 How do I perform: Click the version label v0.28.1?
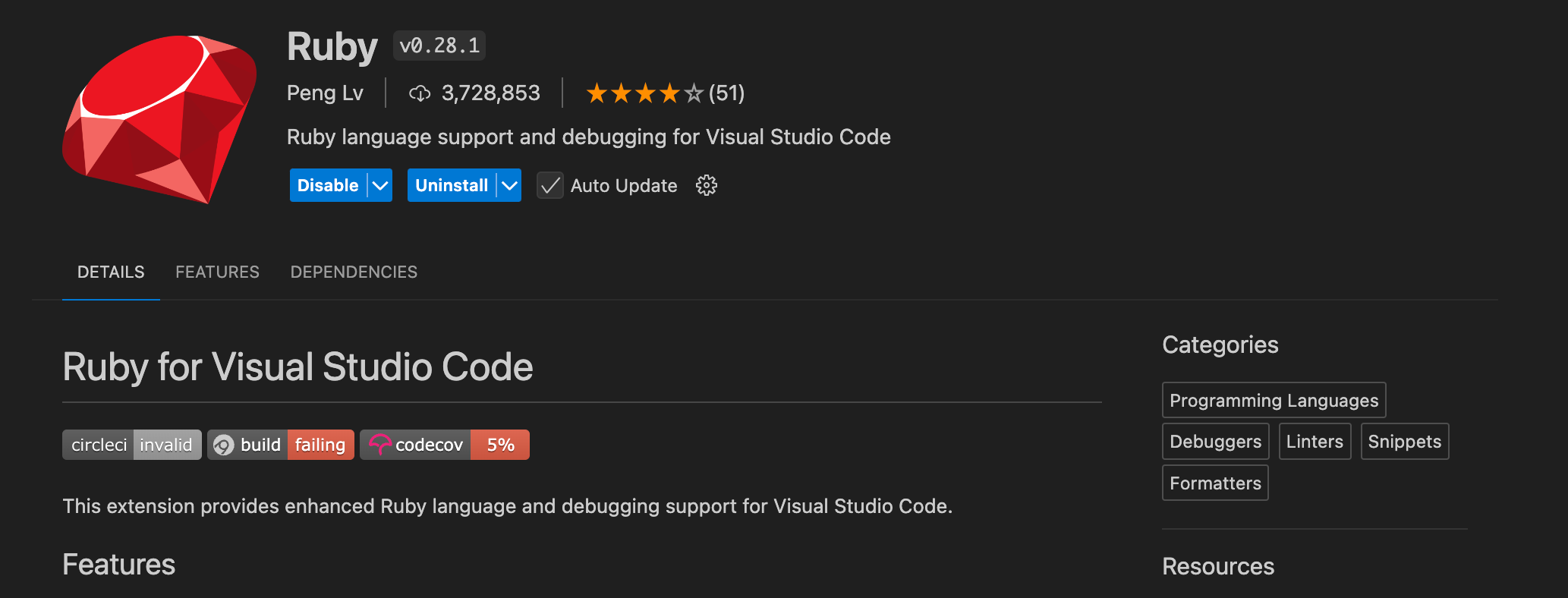[x=439, y=46]
